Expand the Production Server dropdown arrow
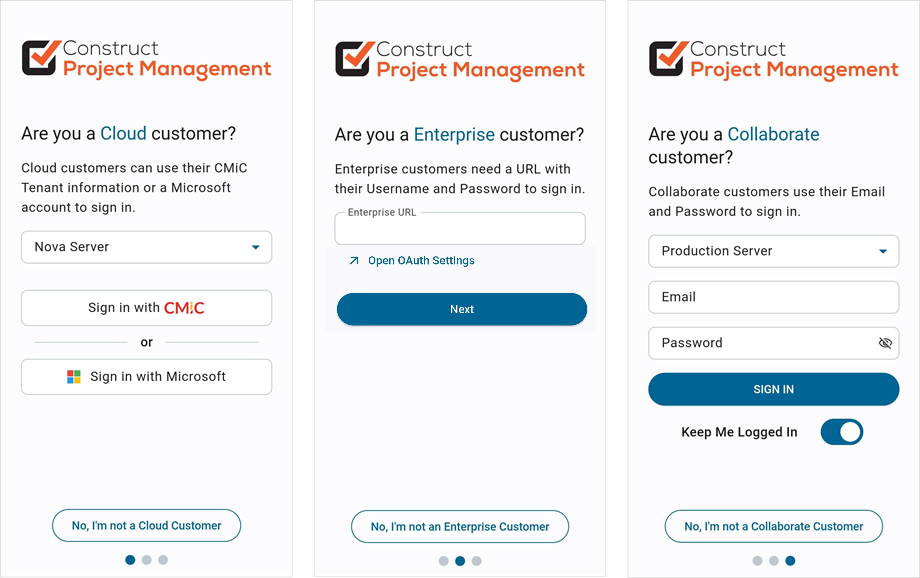The height and width of the screenshot is (578, 920). point(882,251)
